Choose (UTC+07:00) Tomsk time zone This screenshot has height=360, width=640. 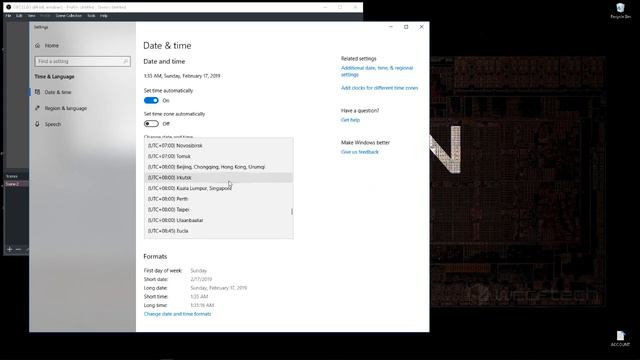[218, 156]
